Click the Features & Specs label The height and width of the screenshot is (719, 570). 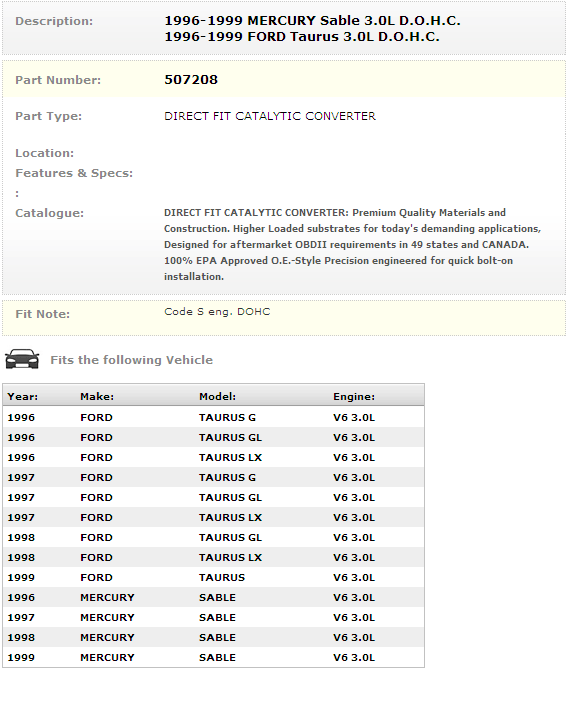pyautogui.click(x=74, y=173)
